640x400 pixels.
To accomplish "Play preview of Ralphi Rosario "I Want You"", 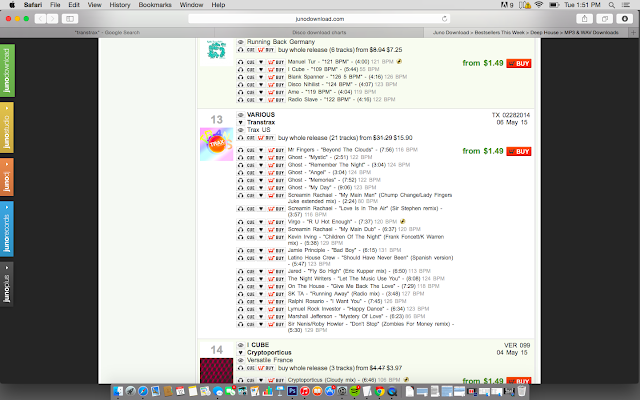I will coord(240,302).
